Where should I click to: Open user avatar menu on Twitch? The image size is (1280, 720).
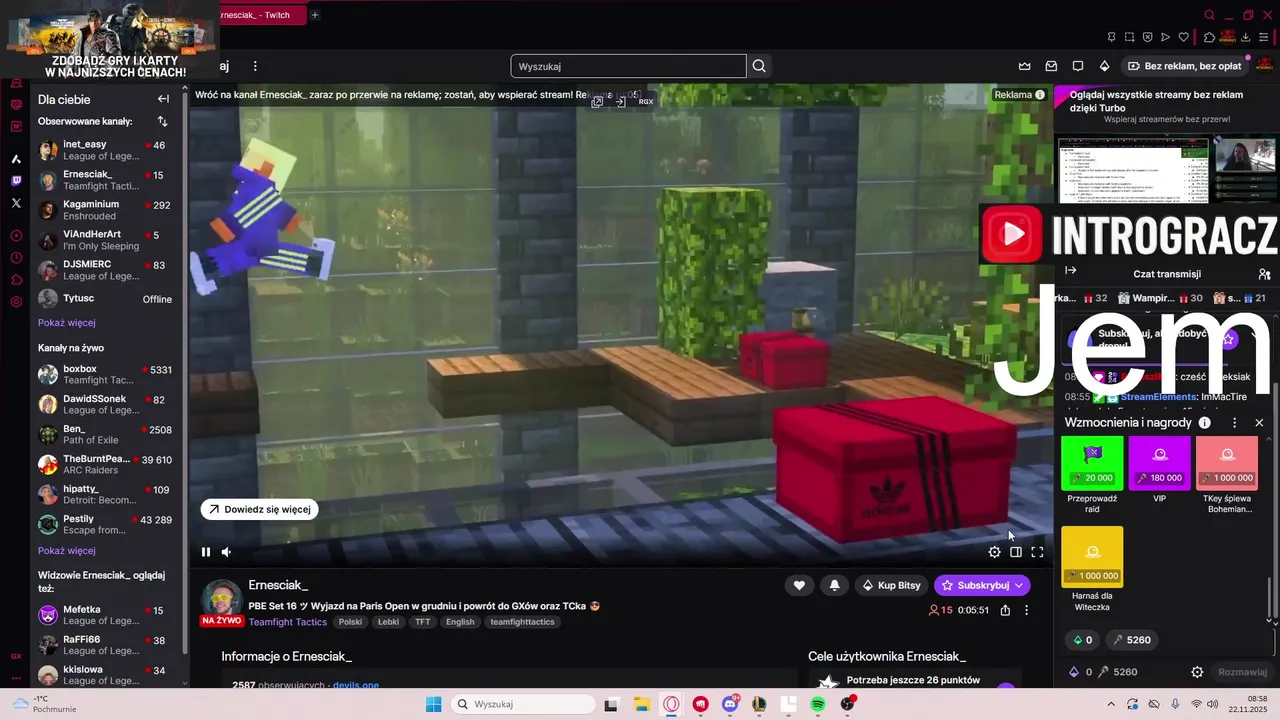(1264, 66)
